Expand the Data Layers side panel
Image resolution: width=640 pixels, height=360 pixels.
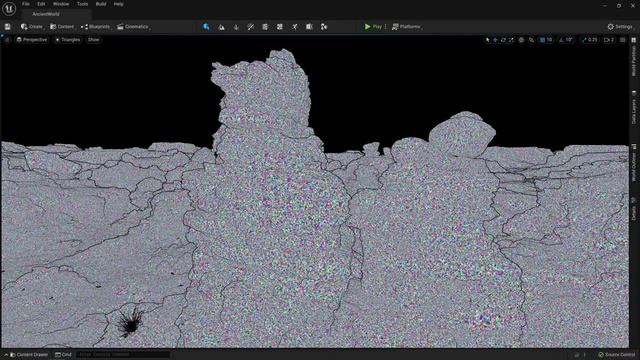(633, 108)
